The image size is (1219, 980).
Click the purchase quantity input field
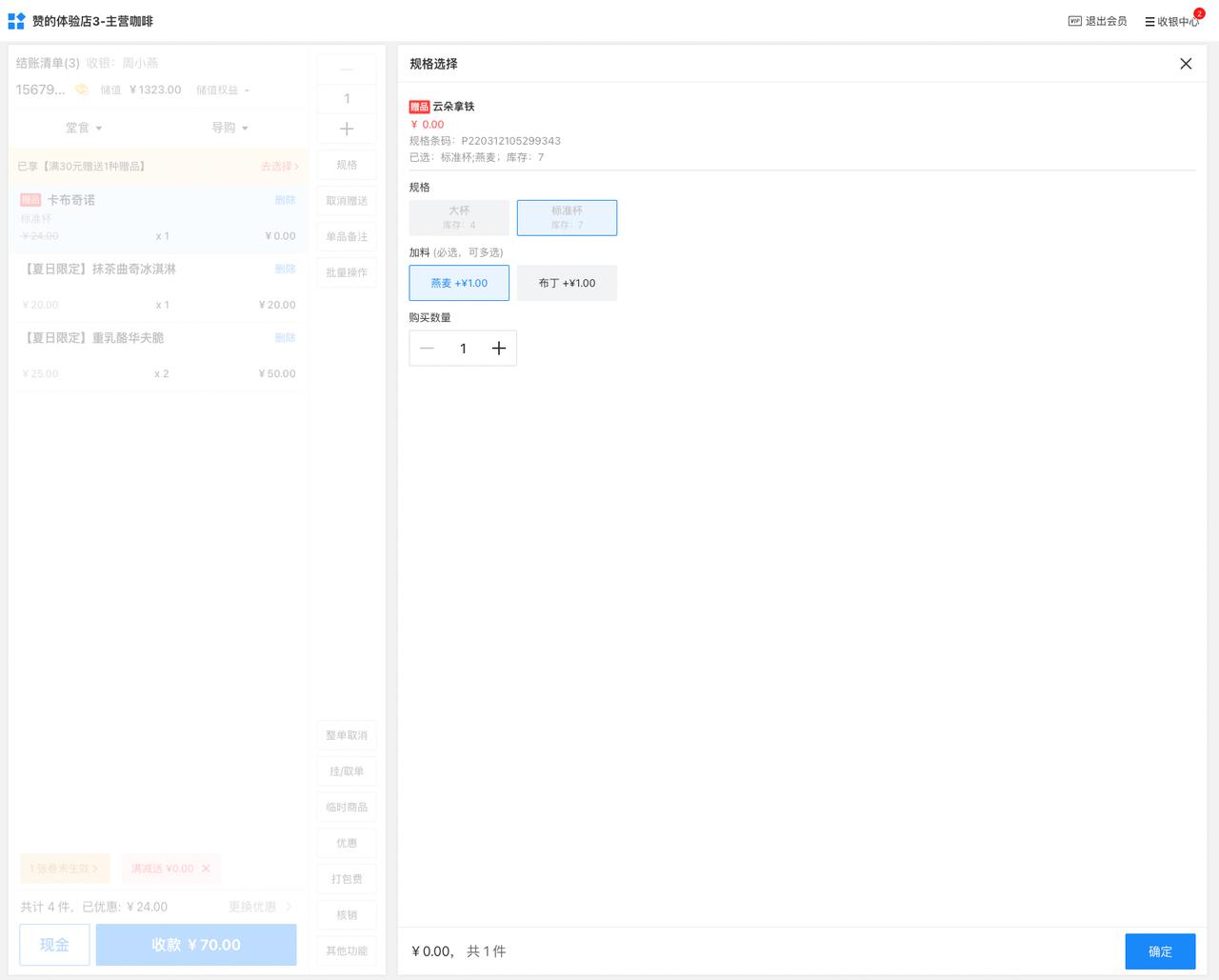pyautogui.click(x=463, y=349)
